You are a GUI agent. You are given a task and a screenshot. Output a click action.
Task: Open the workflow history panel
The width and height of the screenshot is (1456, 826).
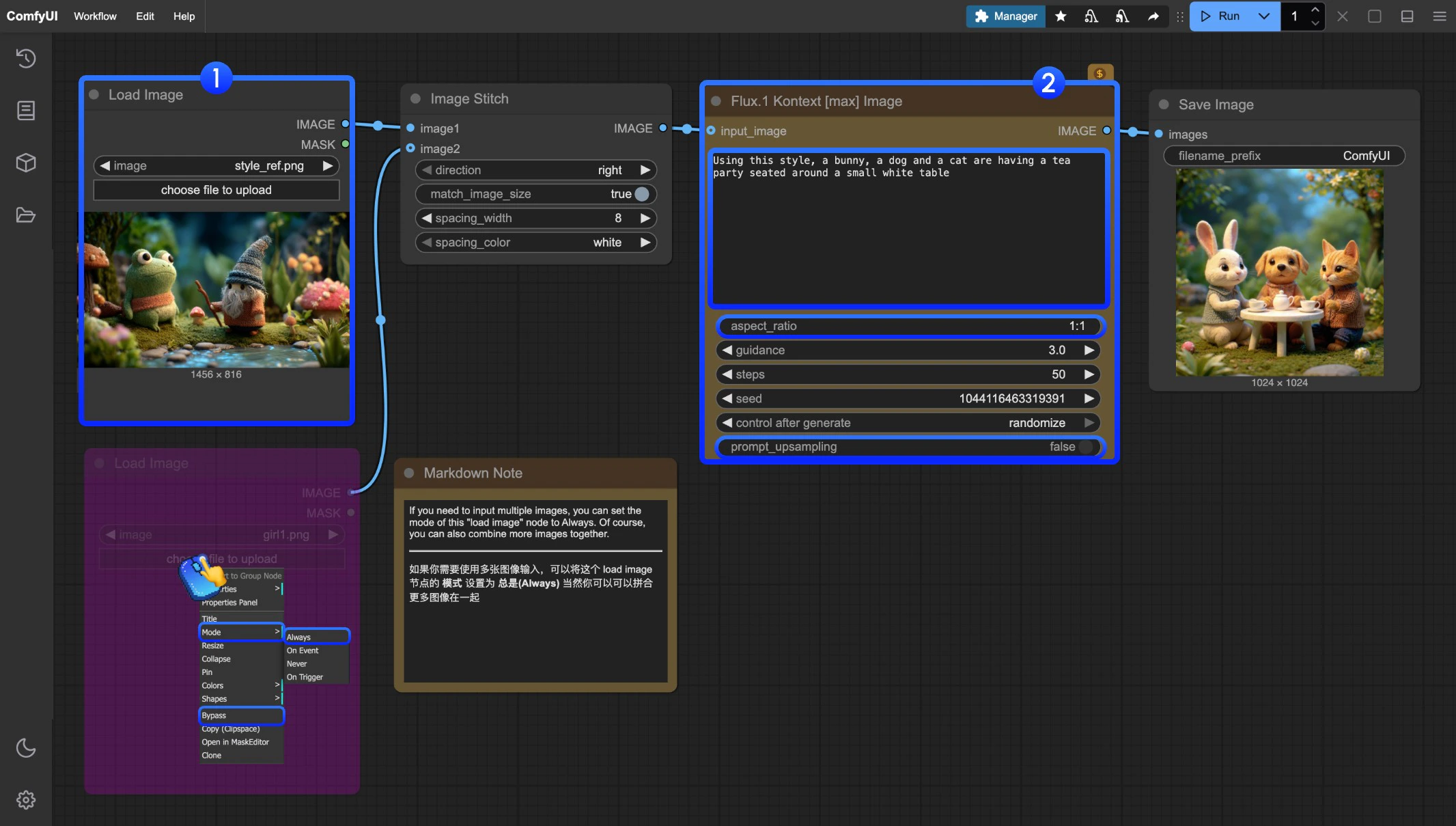[x=25, y=59]
